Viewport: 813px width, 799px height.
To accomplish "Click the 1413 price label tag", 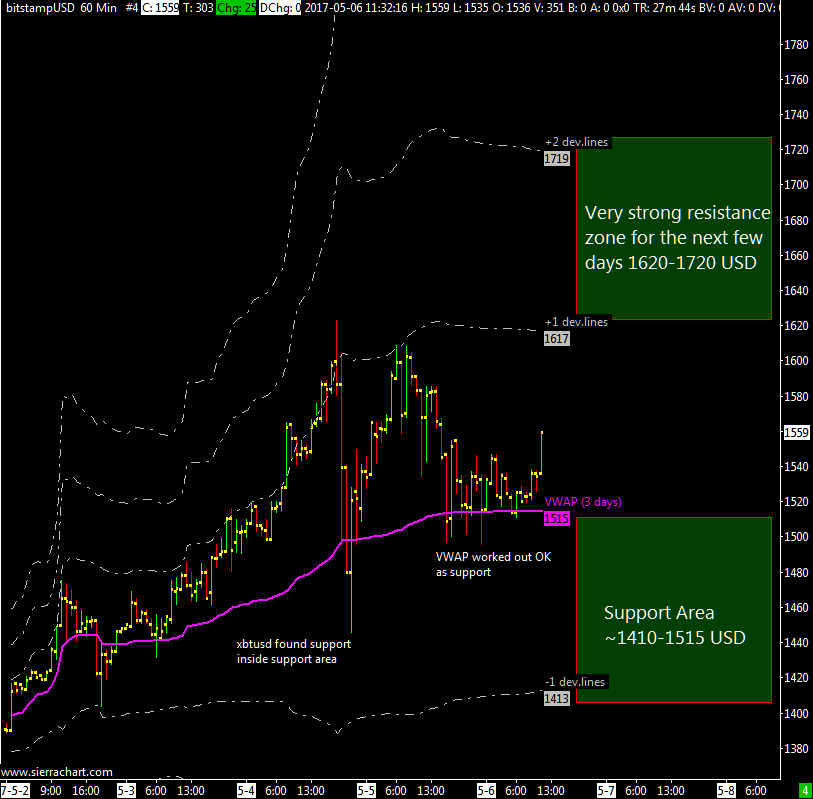I will [557, 699].
